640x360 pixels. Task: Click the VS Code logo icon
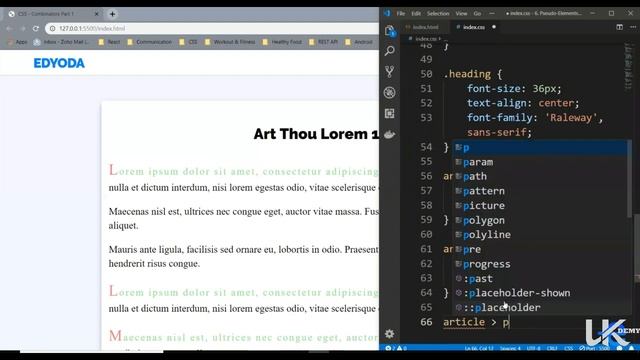pyautogui.click(x=387, y=13)
